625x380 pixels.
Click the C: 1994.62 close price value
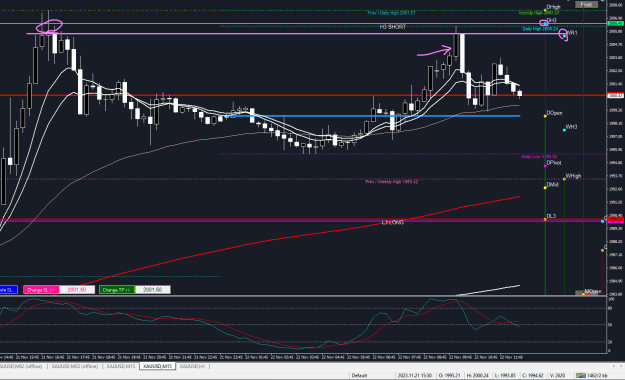[x=533, y=375]
